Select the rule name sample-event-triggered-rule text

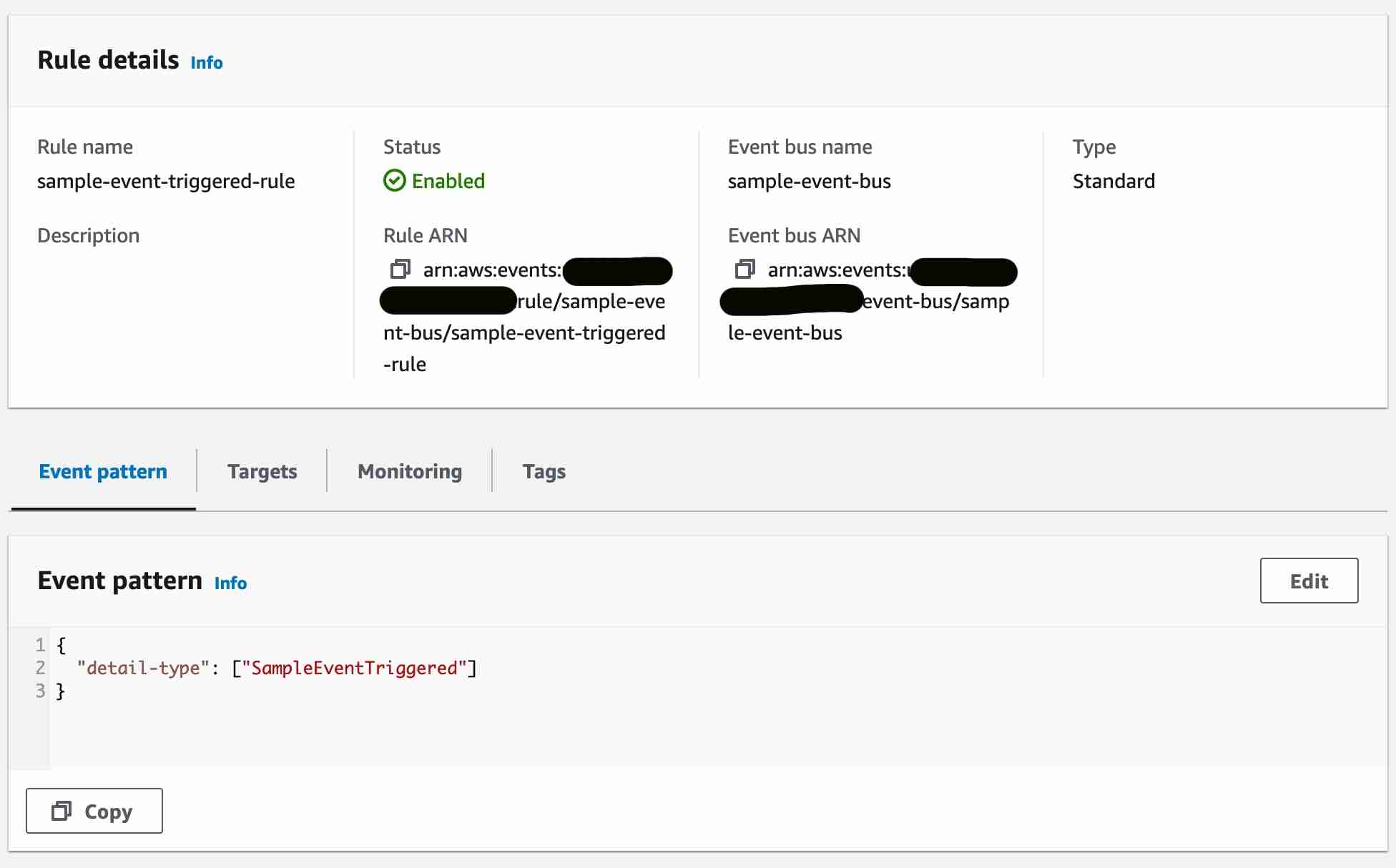point(165,181)
